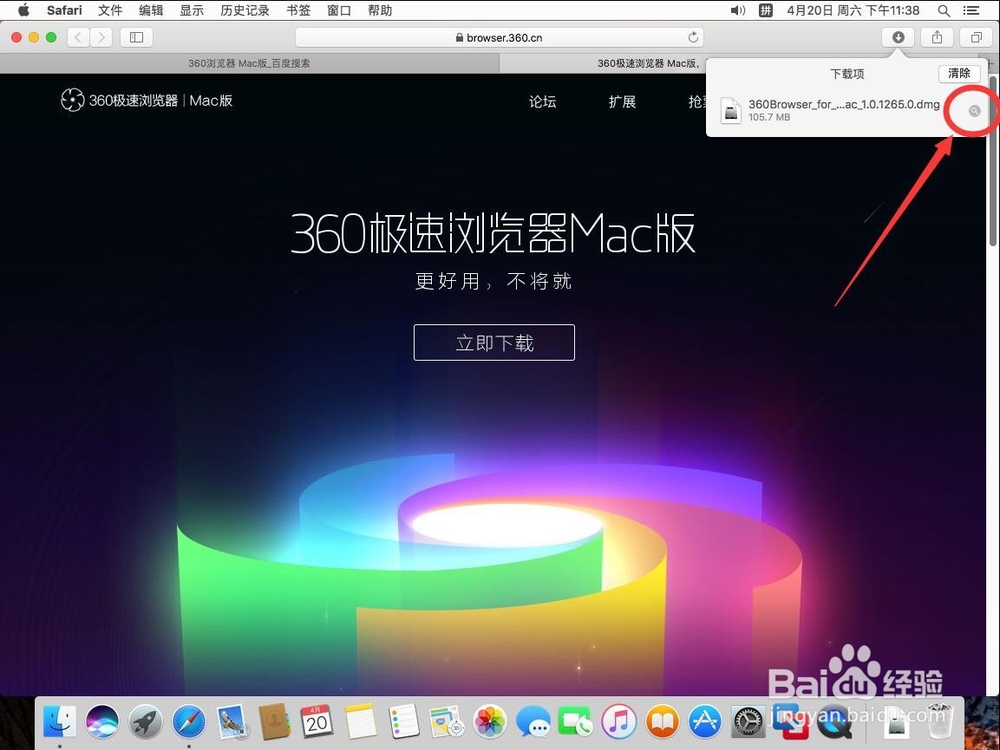The image size is (1000, 750).
Task: Open Messages bubble icon in Dock
Action: [x=533, y=722]
